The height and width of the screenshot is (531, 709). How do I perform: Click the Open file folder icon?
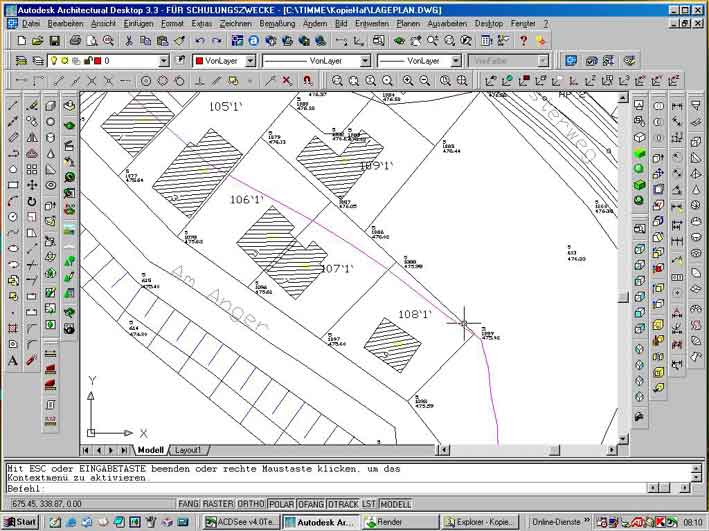pyautogui.click(x=37, y=41)
